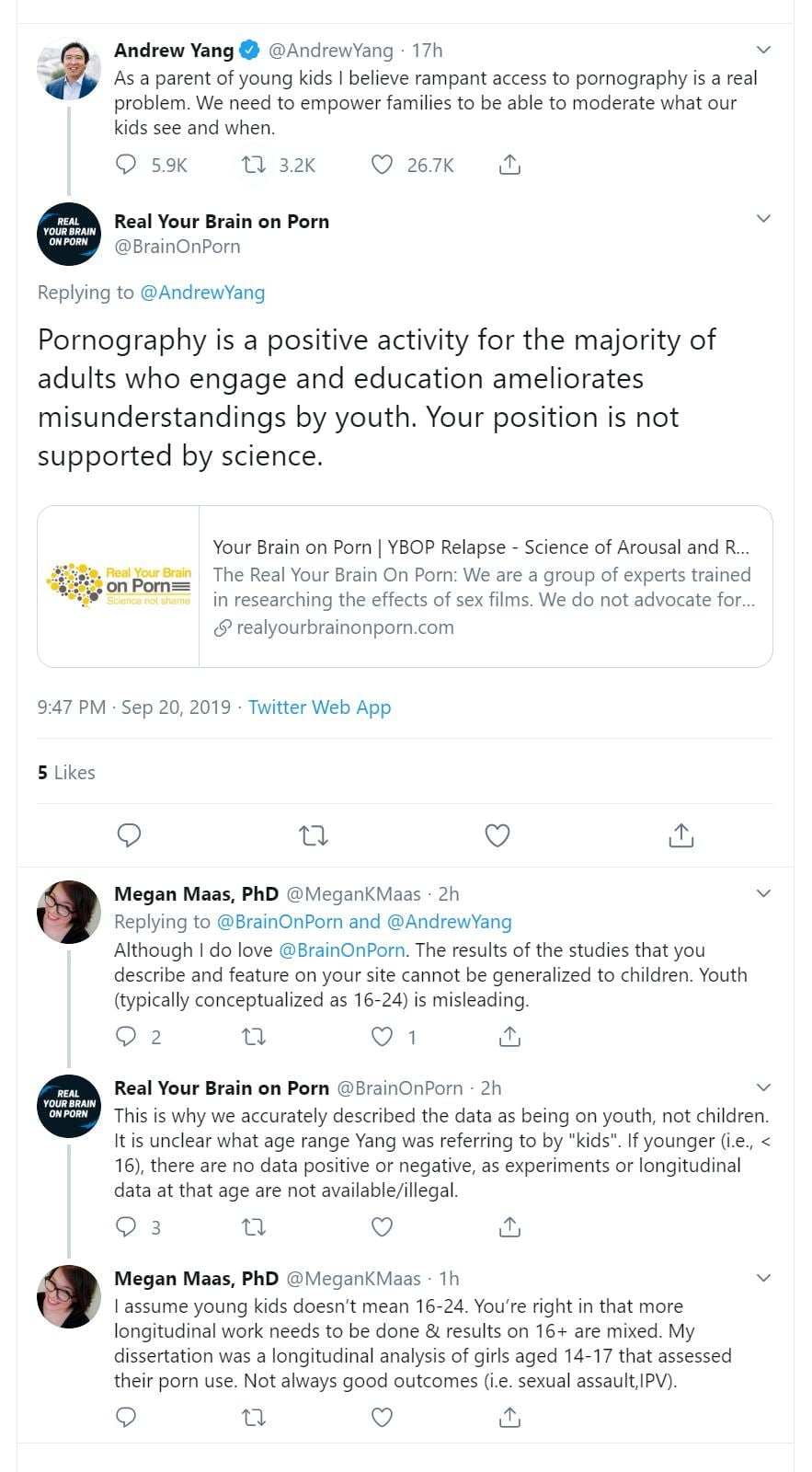This screenshot has height=1472, width=812.
Task: Like Andrew Yang's tweet with 26.7K likes
Action: [382, 166]
